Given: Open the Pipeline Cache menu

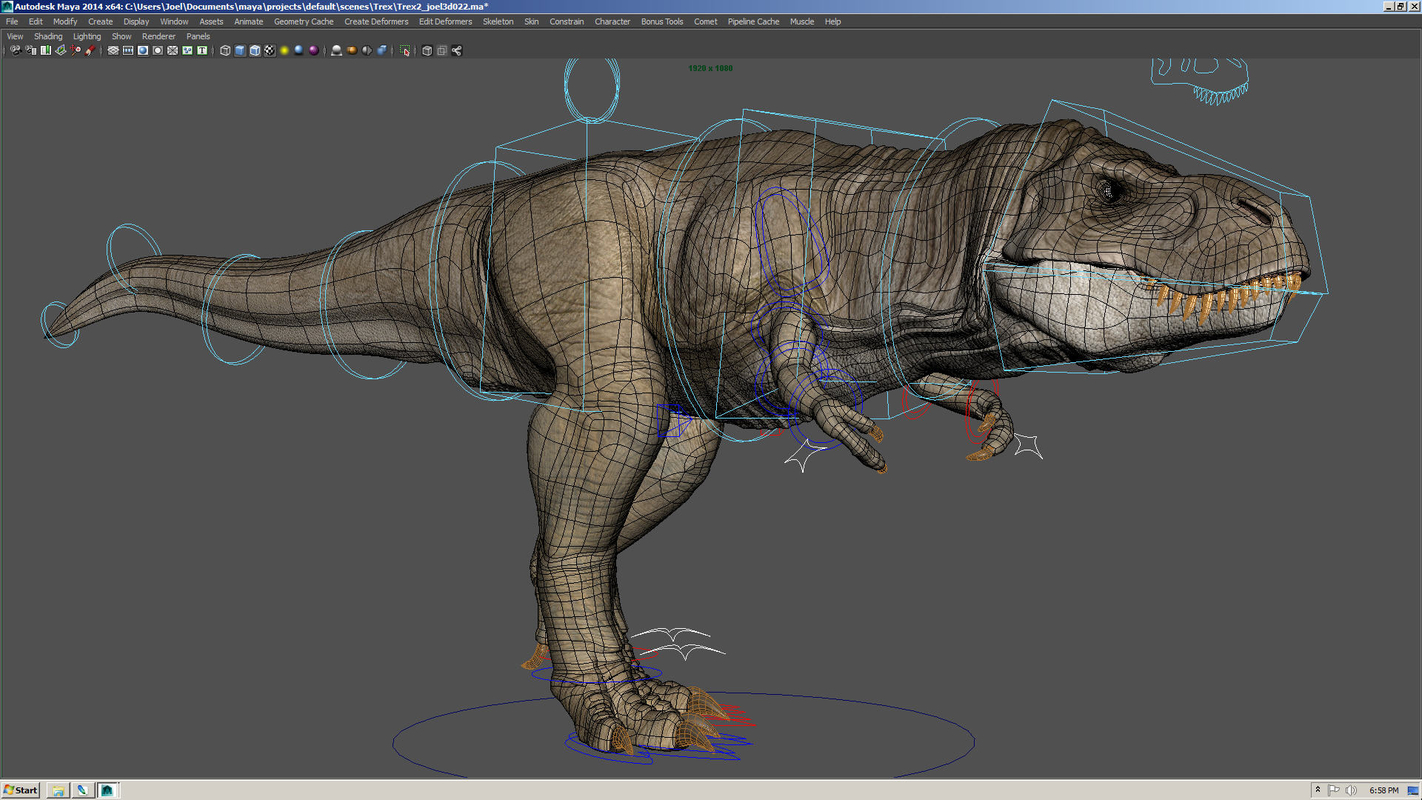Looking at the screenshot, I should 753,21.
